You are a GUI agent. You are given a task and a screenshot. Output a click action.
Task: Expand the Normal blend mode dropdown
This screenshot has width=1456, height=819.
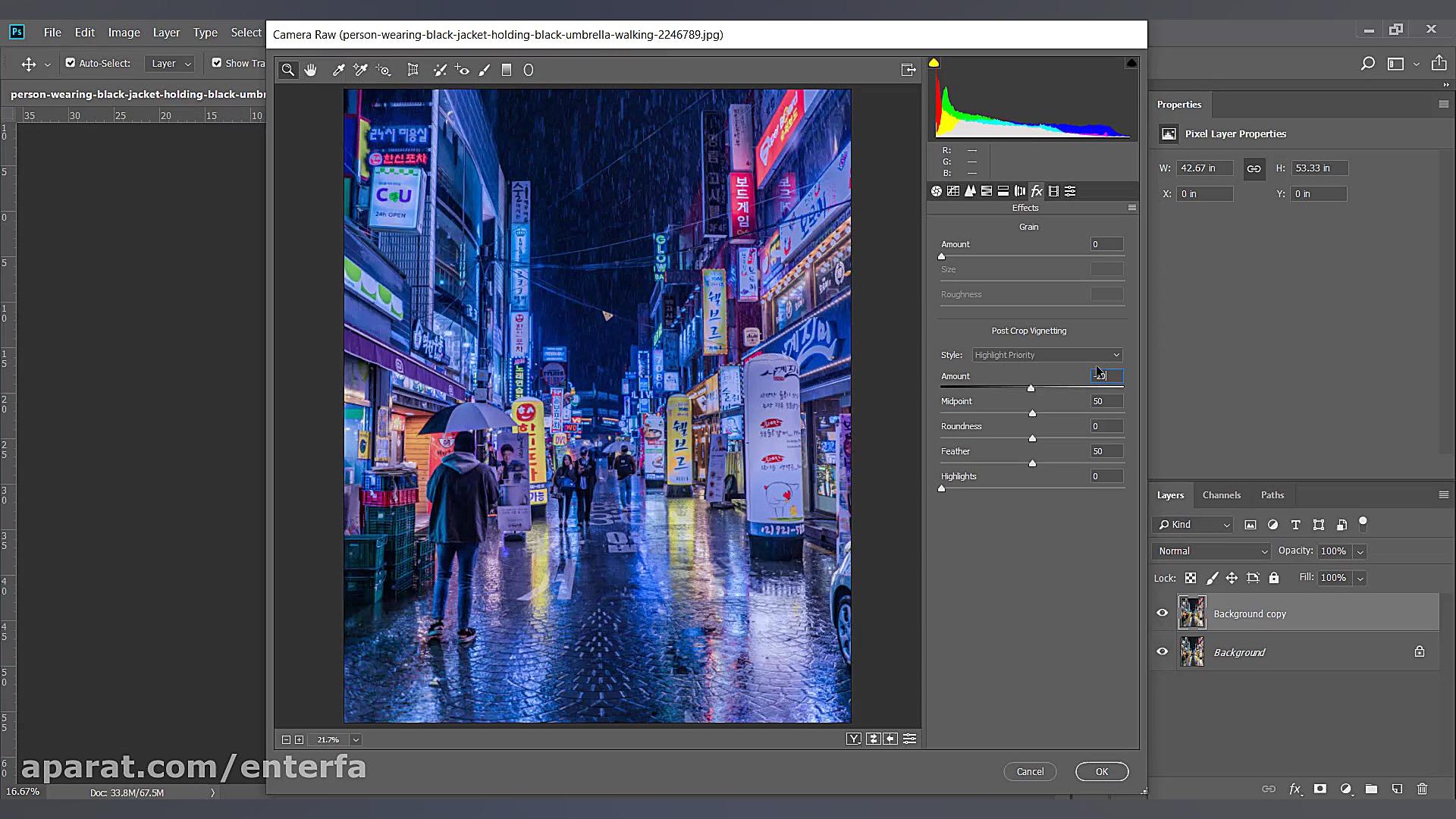tap(1211, 551)
